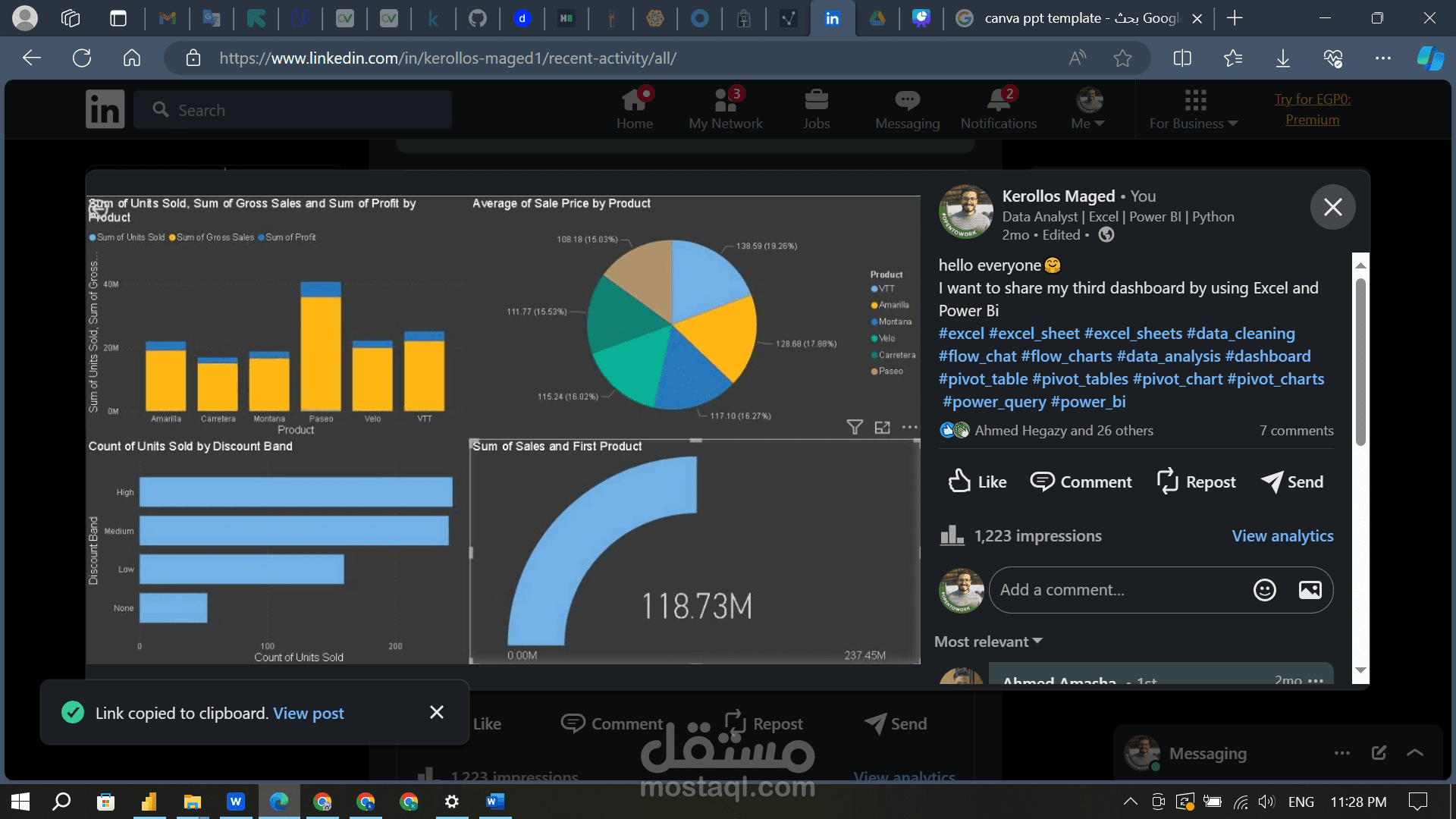Image resolution: width=1456 pixels, height=819 pixels.
Task: Open a new browser tab
Action: (x=1235, y=18)
